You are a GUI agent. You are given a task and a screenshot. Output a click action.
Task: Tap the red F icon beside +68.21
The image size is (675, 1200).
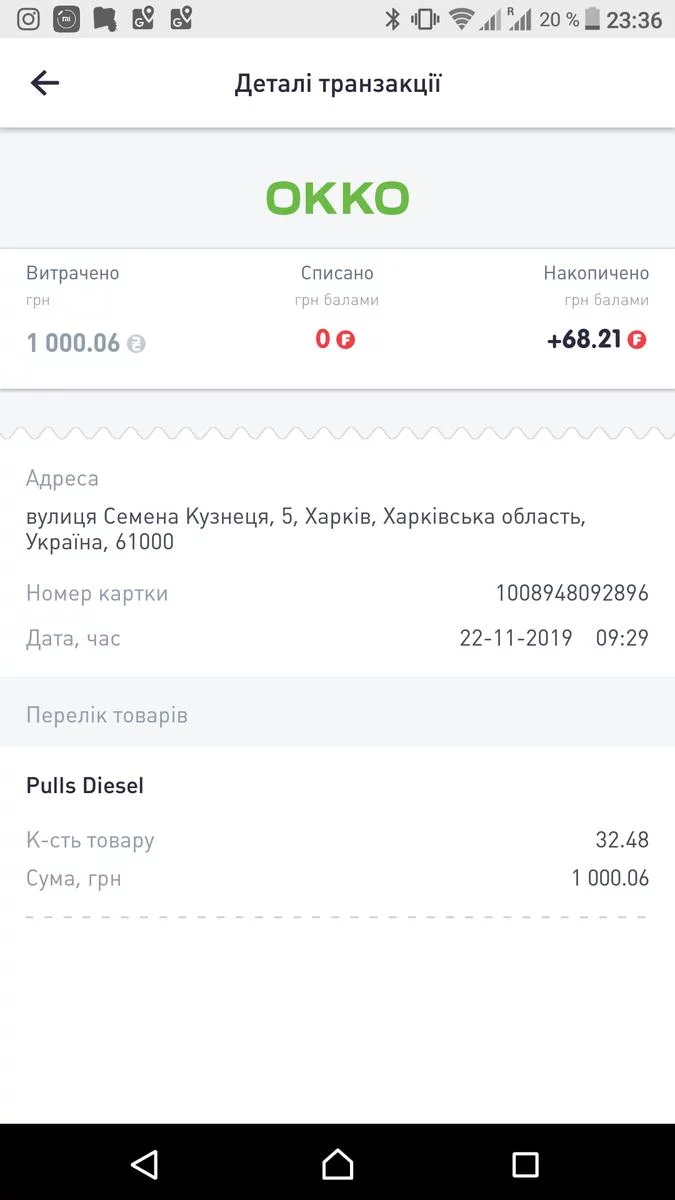coord(637,340)
